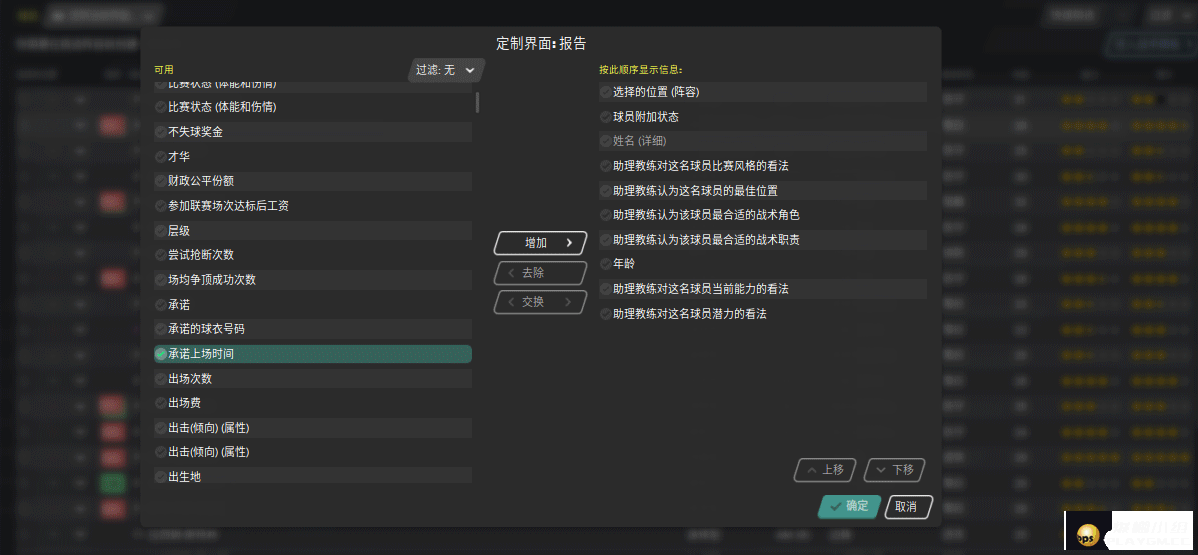The image size is (1198, 555).
Task: Select the 承诺的球衣号码 row text
Action: tap(206, 329)
